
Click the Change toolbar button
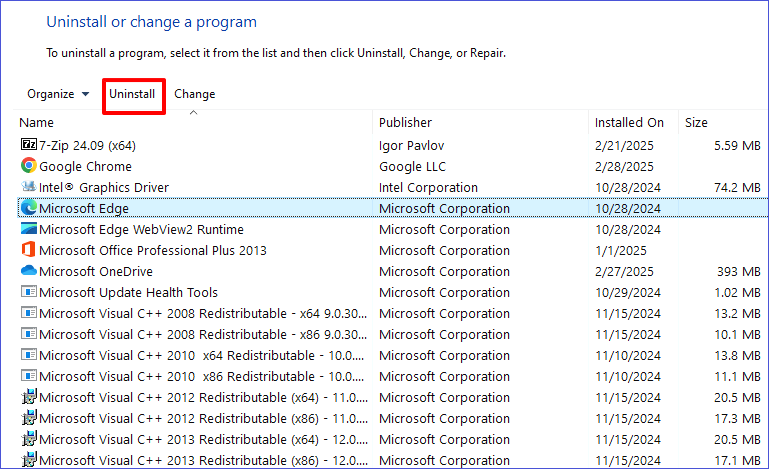[195, 94]
